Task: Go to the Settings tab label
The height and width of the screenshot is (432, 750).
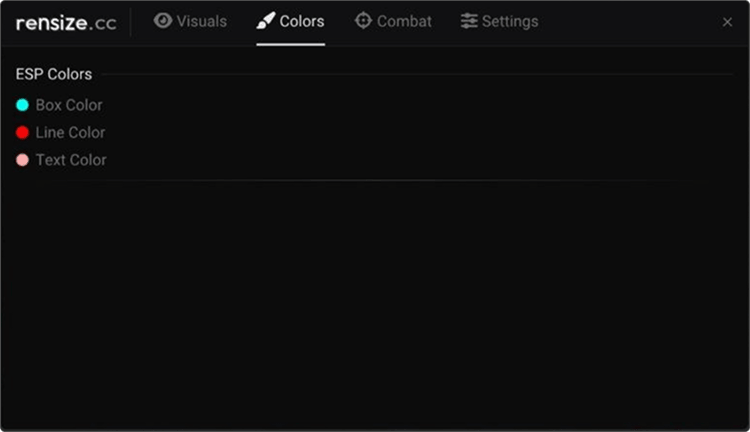Action: pos(510,22)
